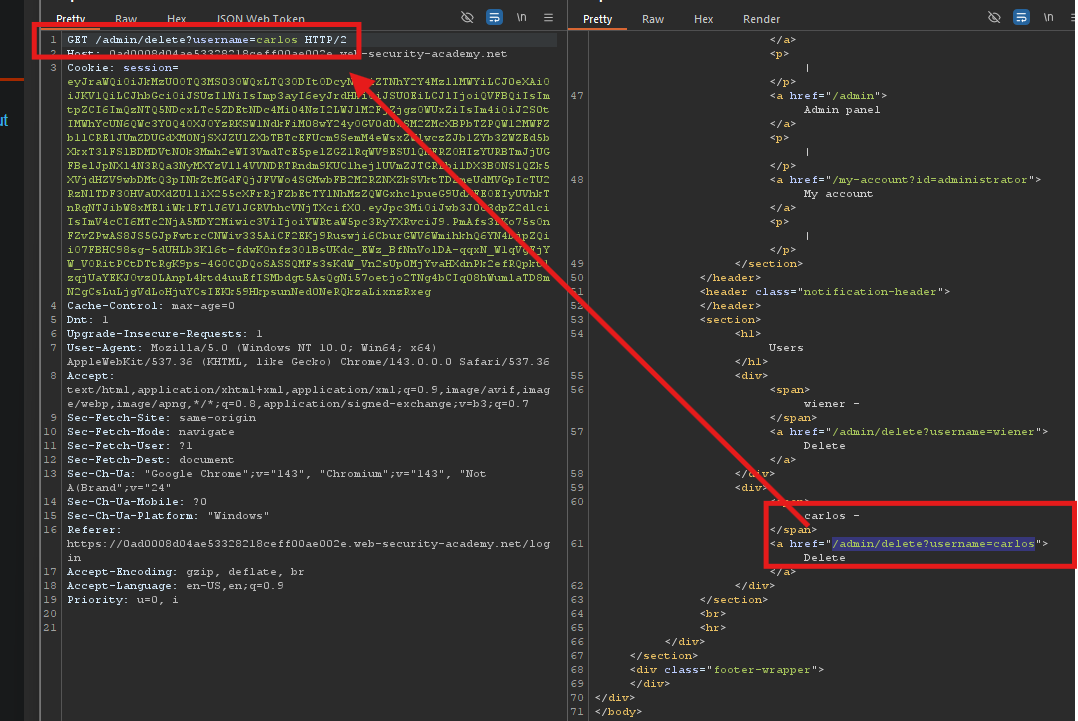This screenshot has height=721, width=1078.
Task: Click the 'Sec-Fetch-User: ?1' header
Action: (x=130, y=446)
